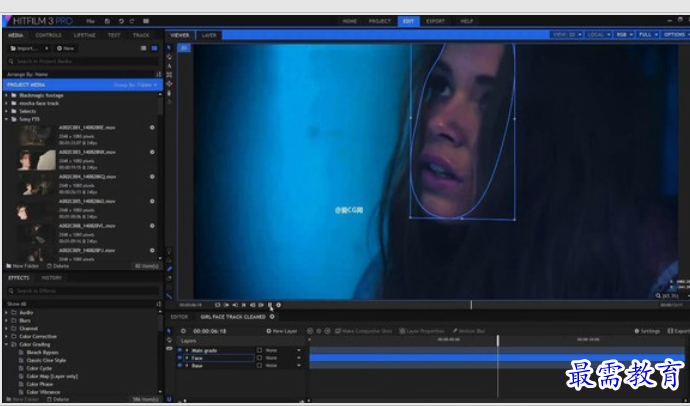Toggle the 2D view button in viewer
This screenshot has height=406, width=690.
tap(184, 48)
